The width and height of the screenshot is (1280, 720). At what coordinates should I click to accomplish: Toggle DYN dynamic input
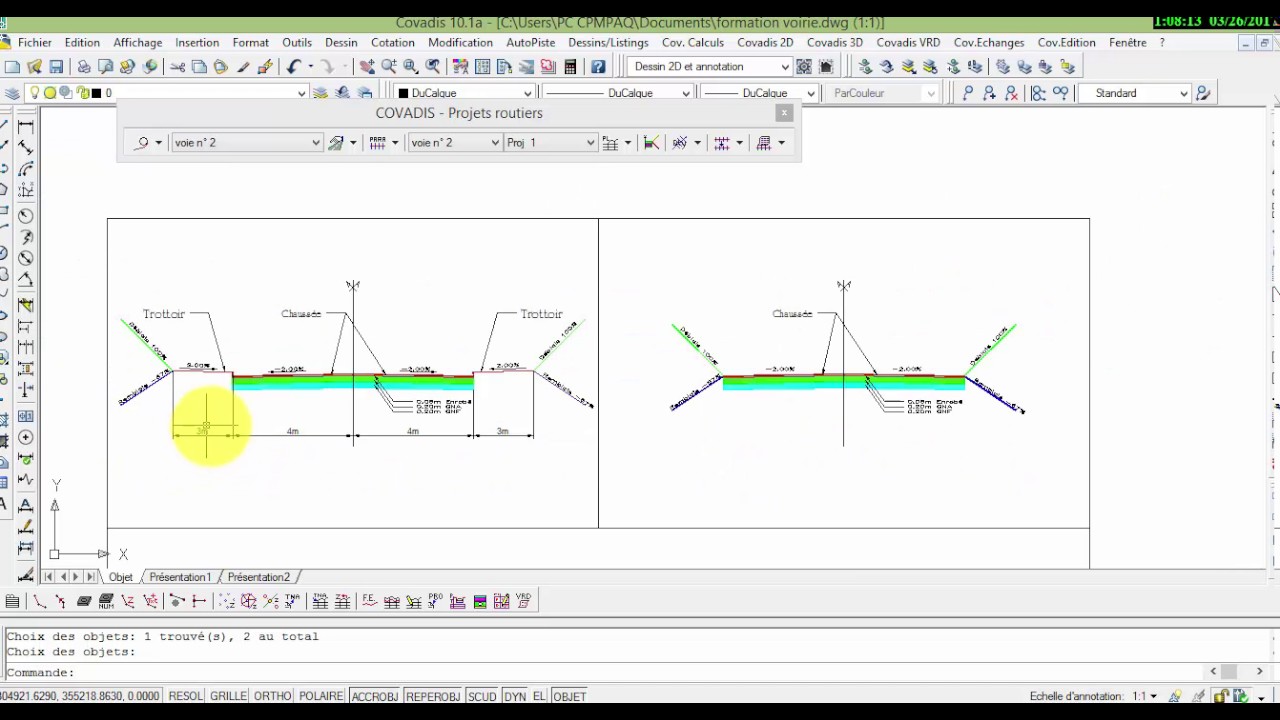coord(515,696)
